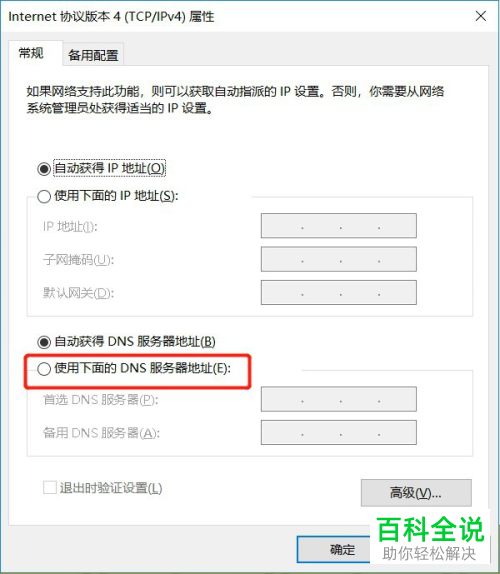
Task: Open the 备用配置 tab
Action: tap(93, 55)
